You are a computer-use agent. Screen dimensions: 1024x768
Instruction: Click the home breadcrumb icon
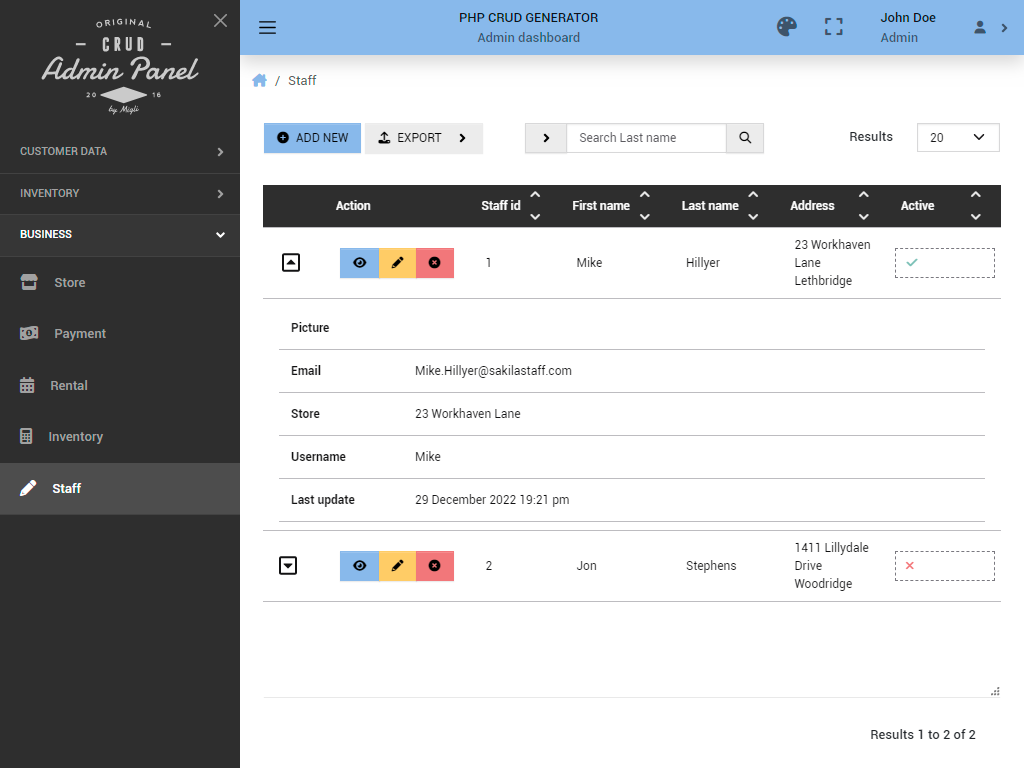click(260, 81)
